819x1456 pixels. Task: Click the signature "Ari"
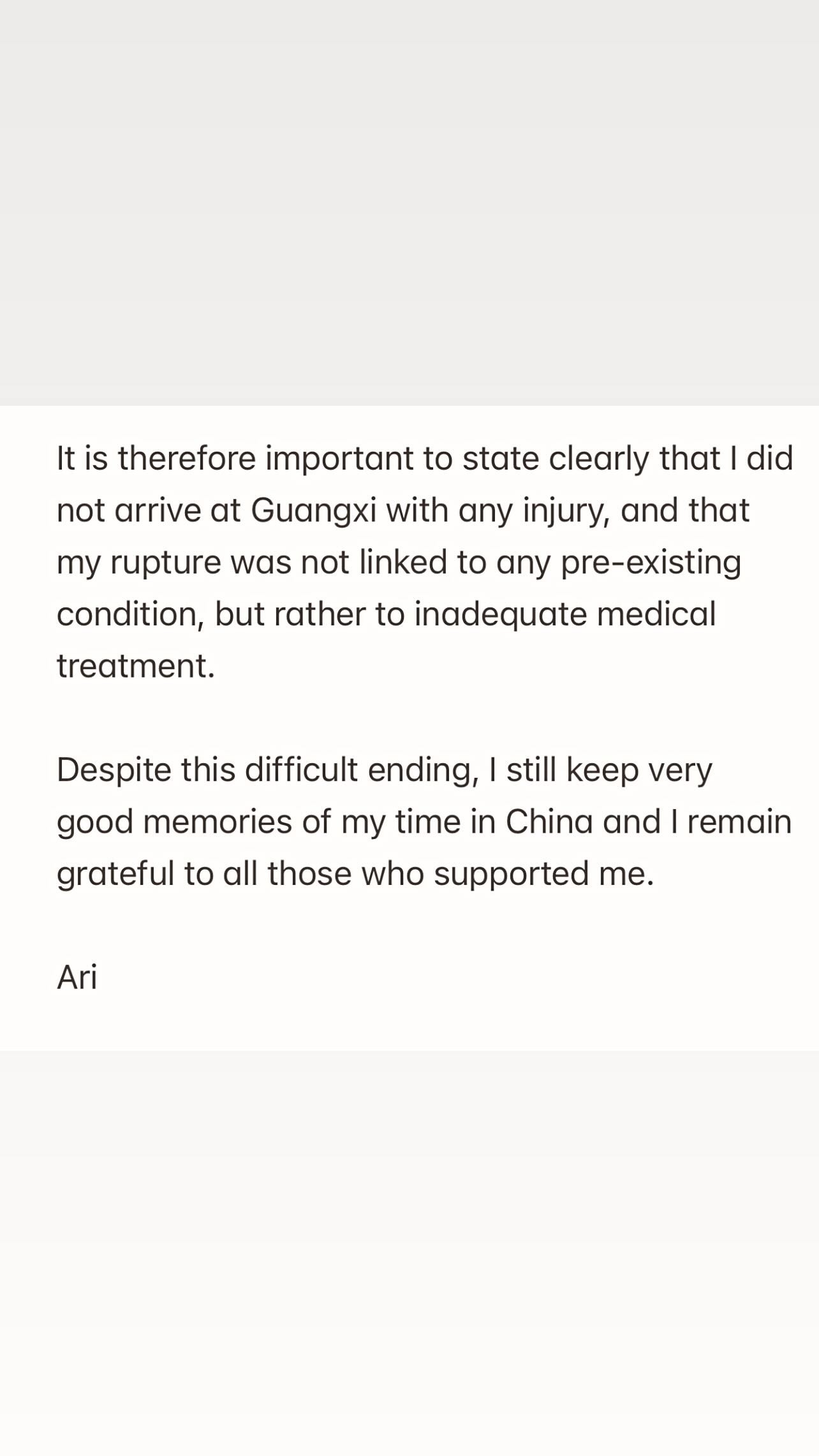coord(77,977)
